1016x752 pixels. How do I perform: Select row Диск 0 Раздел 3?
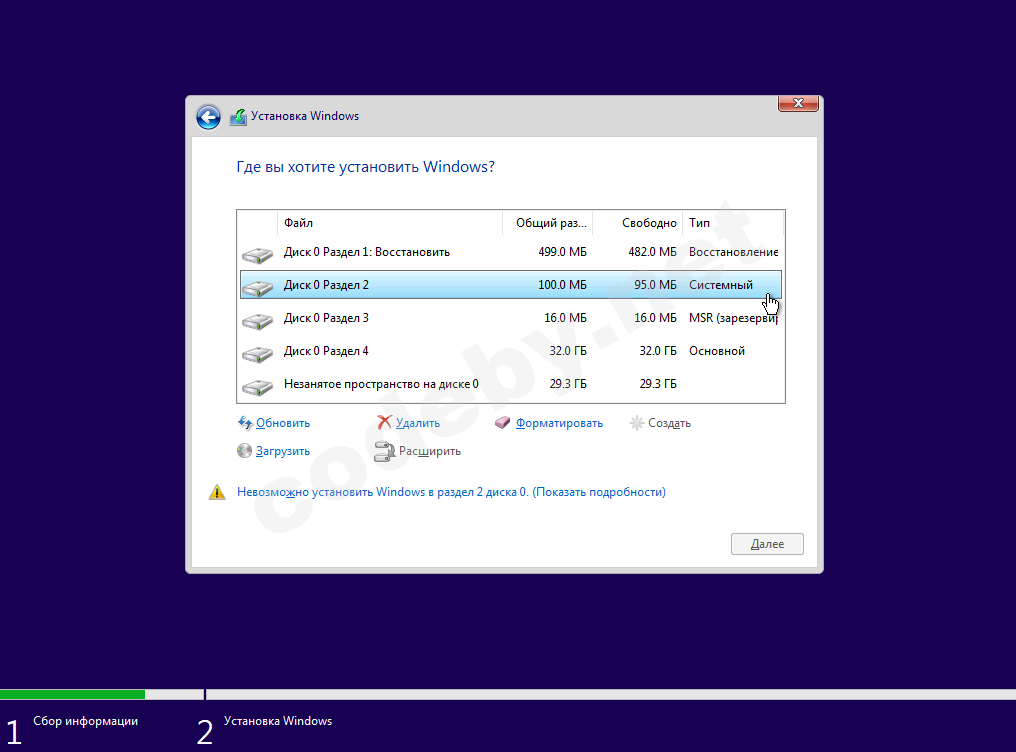(x=511, y=318)
